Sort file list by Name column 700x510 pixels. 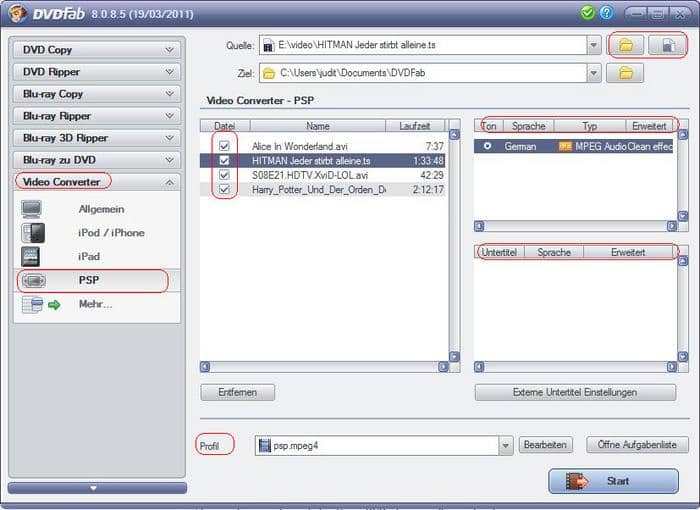[317, 126]
